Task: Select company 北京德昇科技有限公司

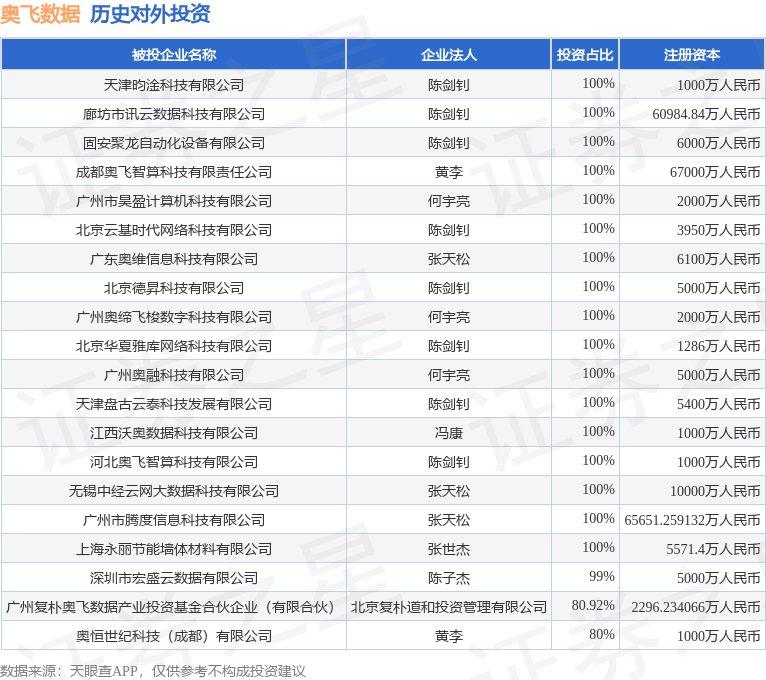Action: 174,288
